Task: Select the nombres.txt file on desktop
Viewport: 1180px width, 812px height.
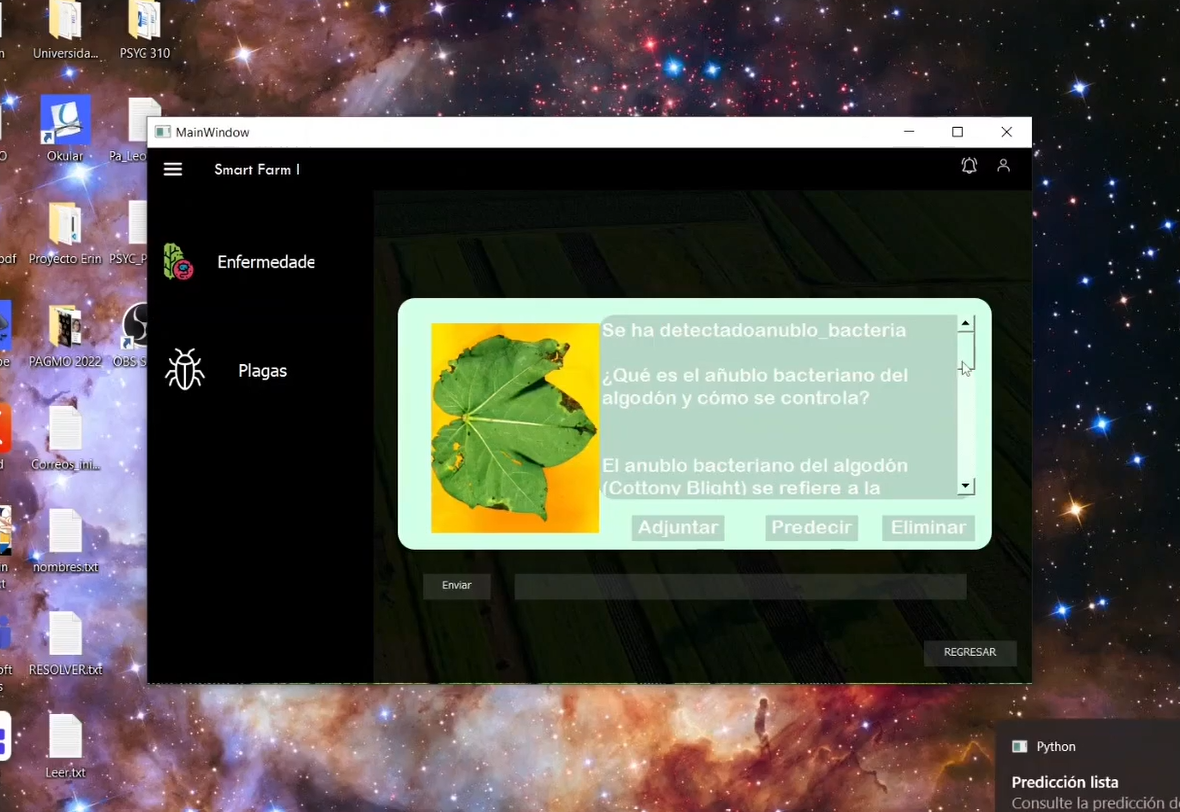Action: (x=65, y=542)
